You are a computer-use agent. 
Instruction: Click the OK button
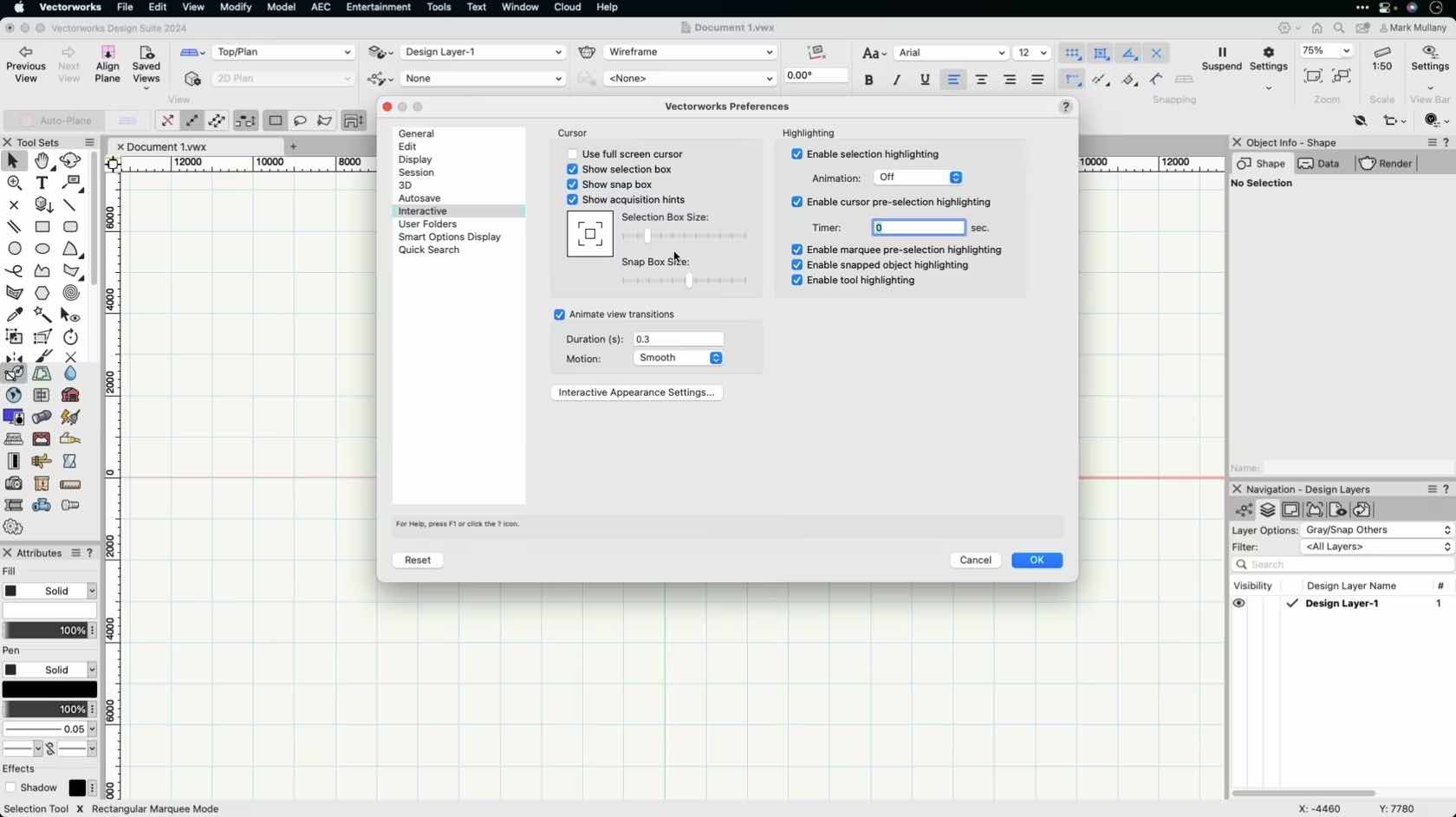[1037, 561]
